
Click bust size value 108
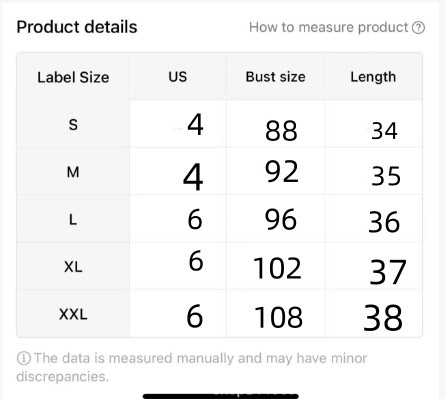pyautogui.click(x=278, y=317)
